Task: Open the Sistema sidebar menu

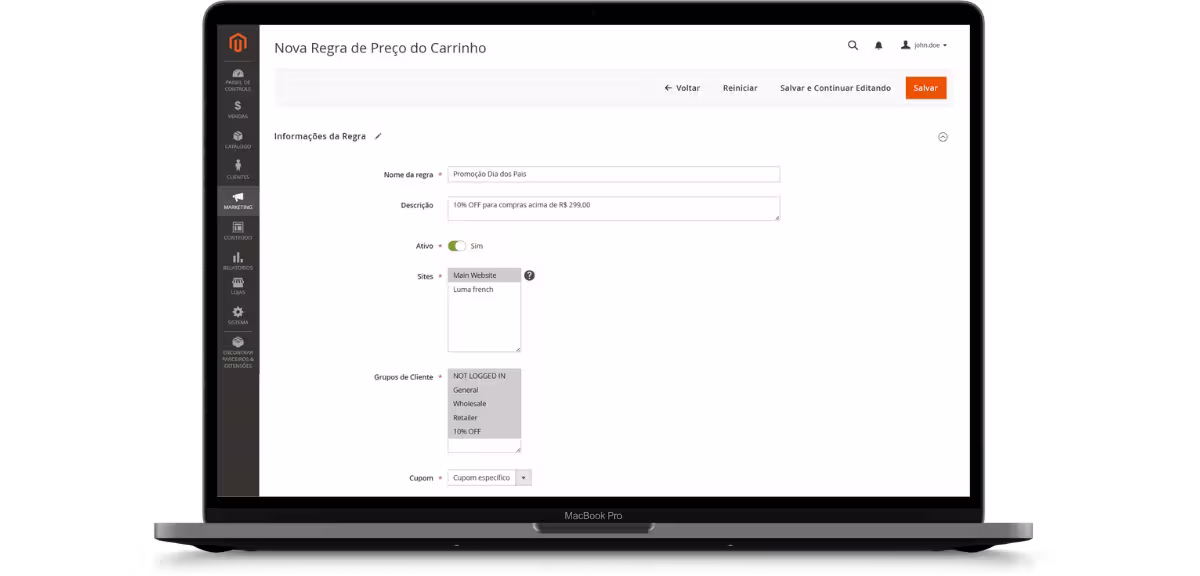Action: [x=238, y=316]
